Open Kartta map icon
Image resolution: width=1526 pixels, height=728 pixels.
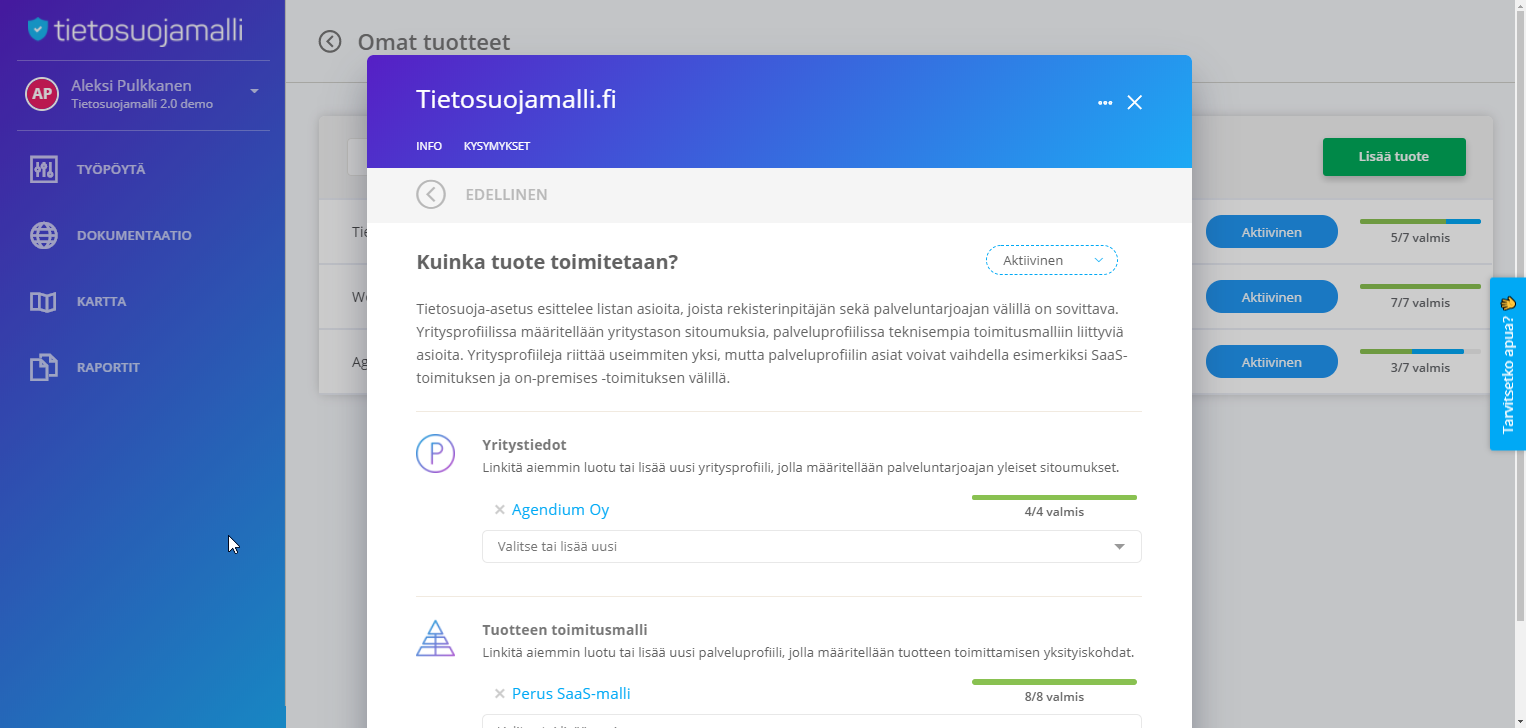coord(43,301)
